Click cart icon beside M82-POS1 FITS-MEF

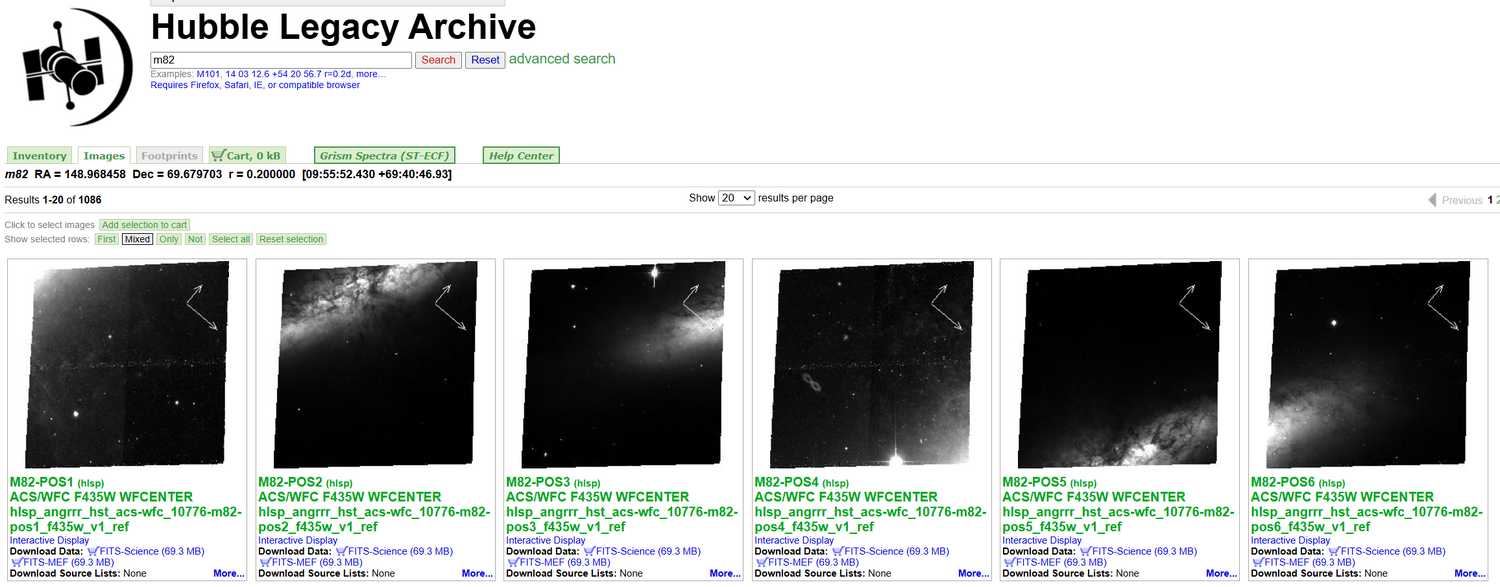[16, 562]
